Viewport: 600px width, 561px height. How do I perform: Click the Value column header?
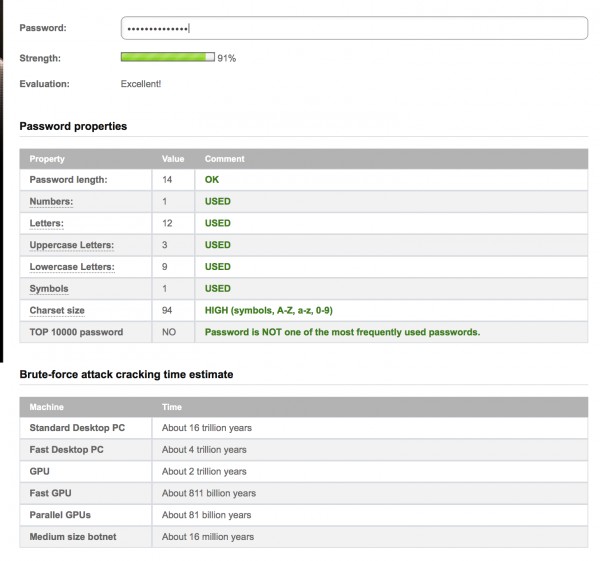pyautogui.click(x=173, y=159)
